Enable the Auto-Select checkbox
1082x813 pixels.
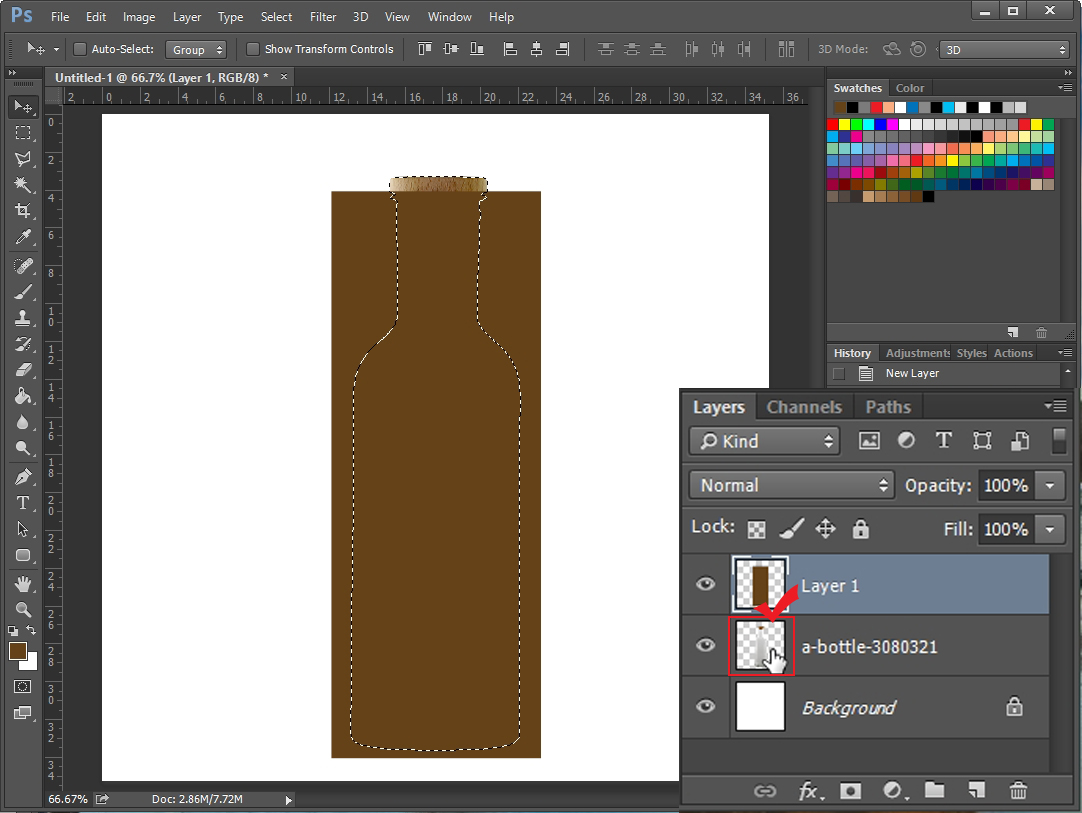coord(80,49)
